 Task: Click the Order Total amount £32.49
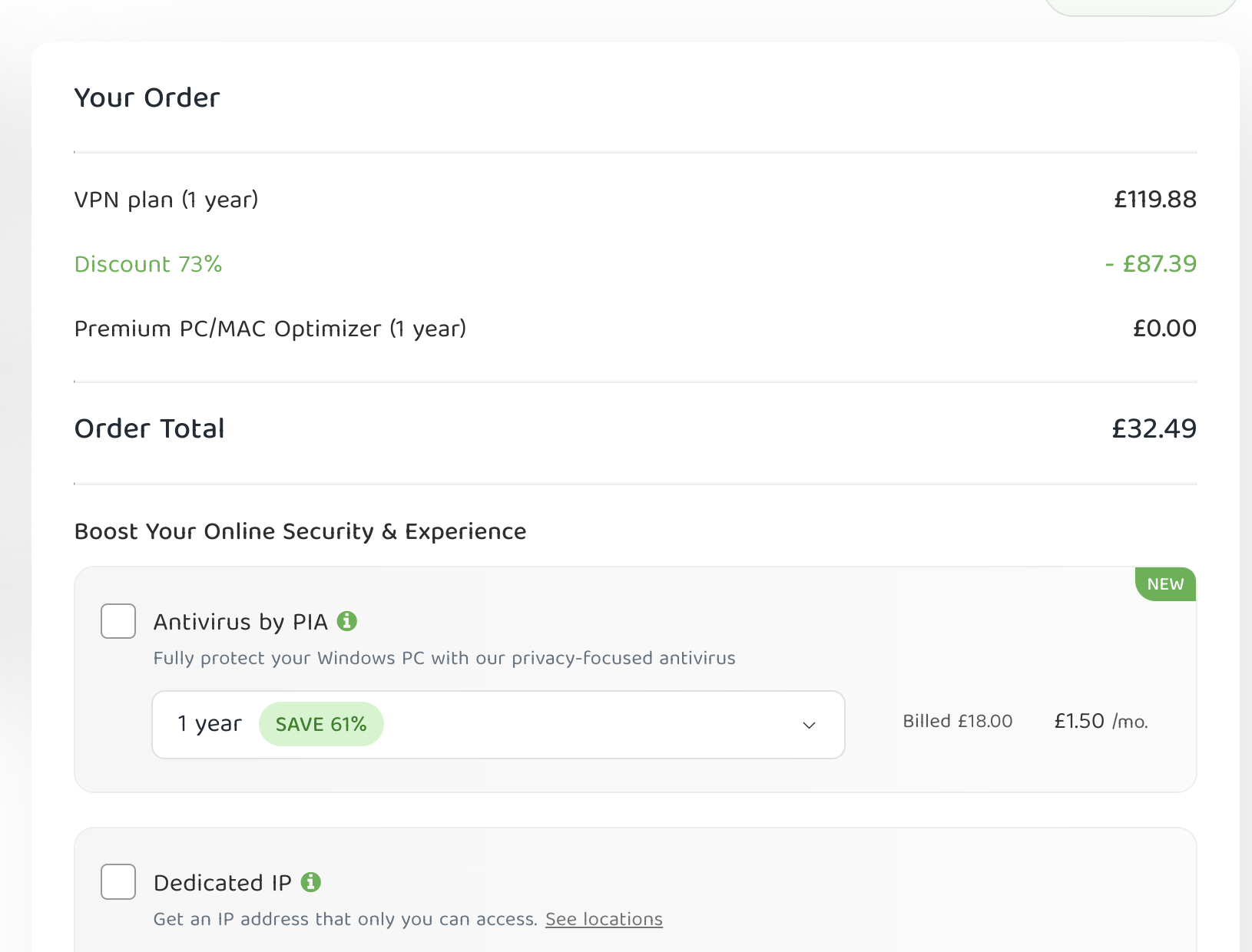click(x=1154, y=428)
